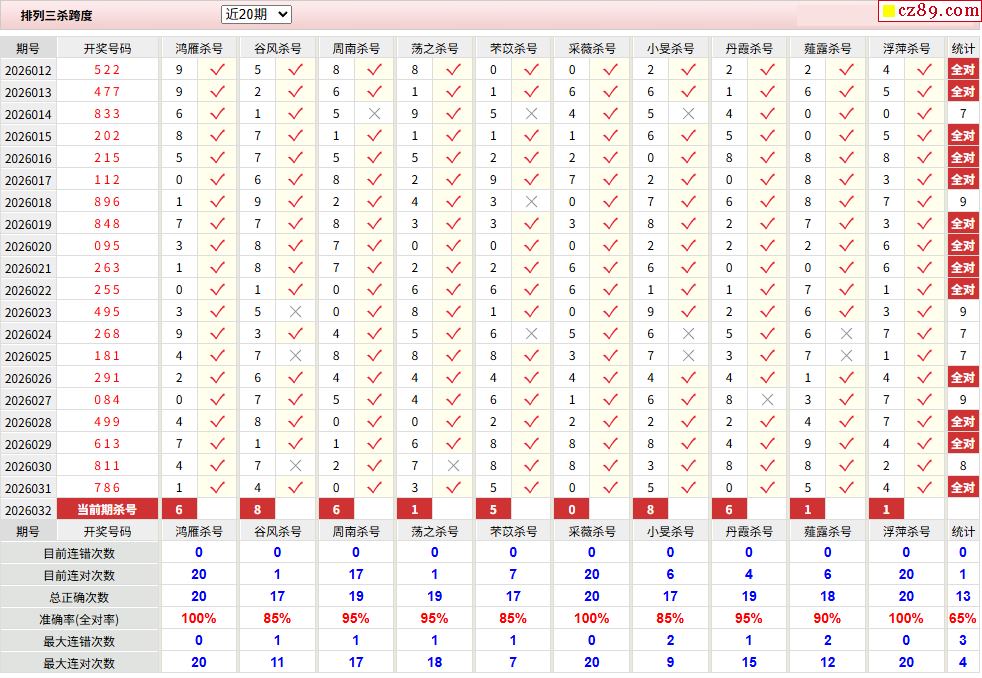Click statistic value 8 in row 2026030
Viewport: 982px width, 678px height.
point(963,465)
